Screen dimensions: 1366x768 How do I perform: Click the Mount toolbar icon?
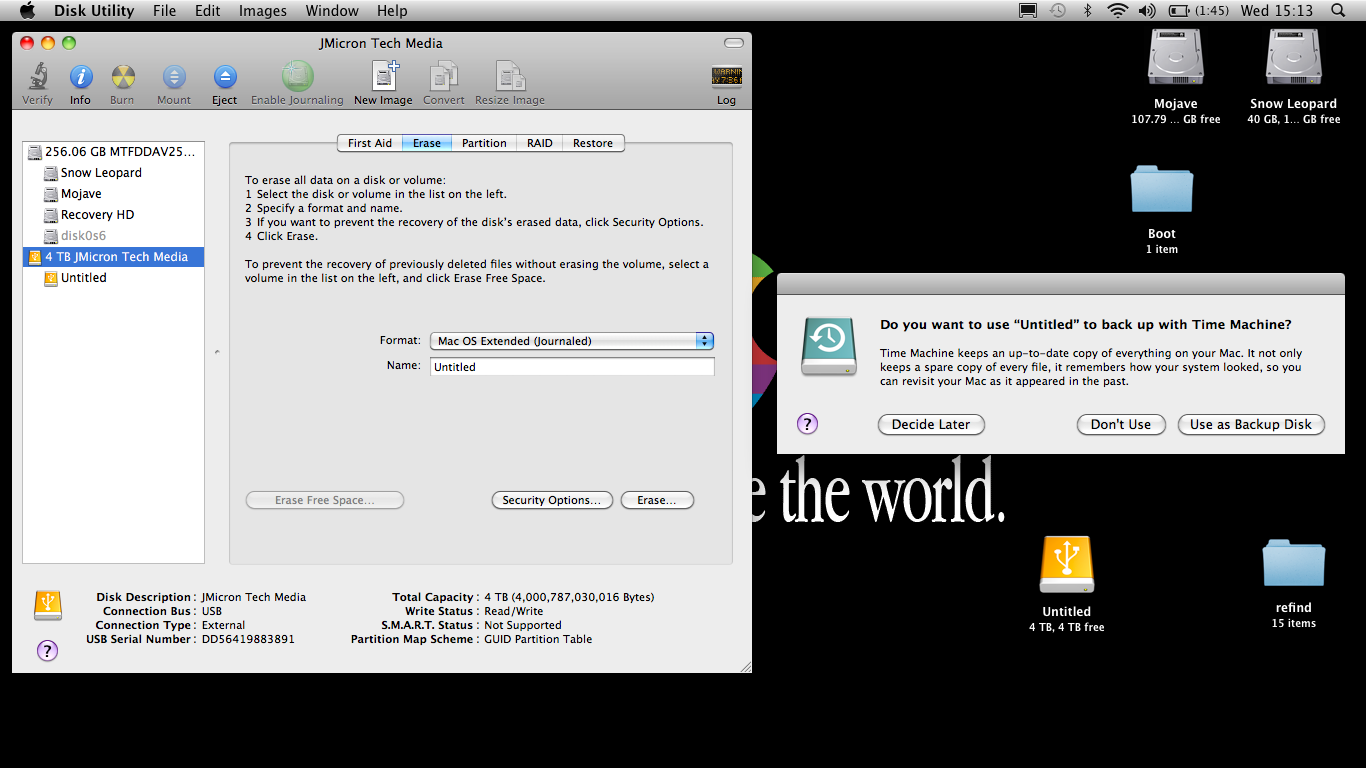click(x=174, y=84)
